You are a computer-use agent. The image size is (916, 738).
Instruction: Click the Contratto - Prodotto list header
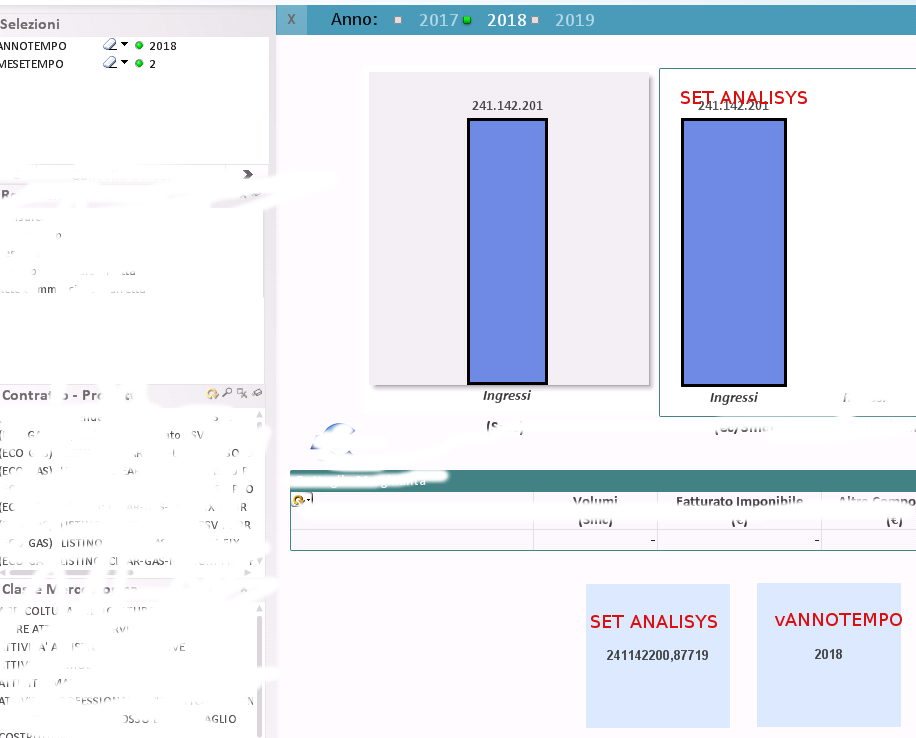click(132, 395)
